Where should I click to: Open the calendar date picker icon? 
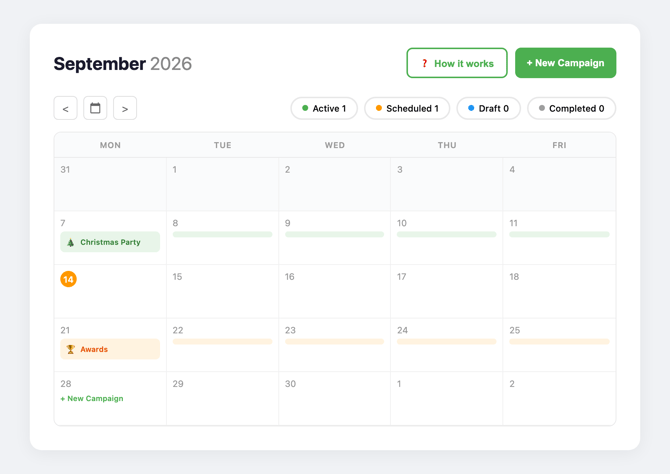coord(95,108)
